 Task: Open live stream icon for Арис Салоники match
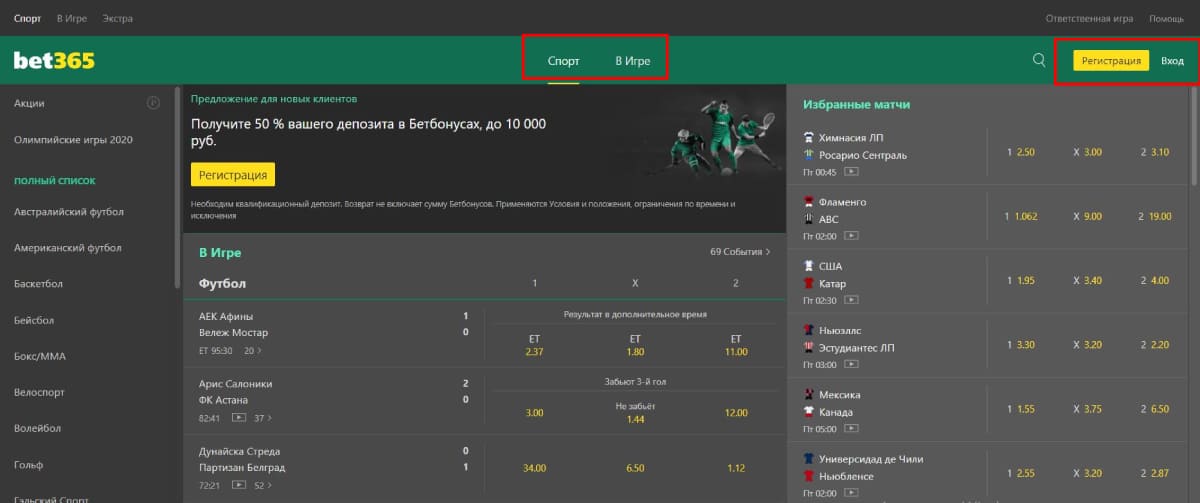point(238,418)
